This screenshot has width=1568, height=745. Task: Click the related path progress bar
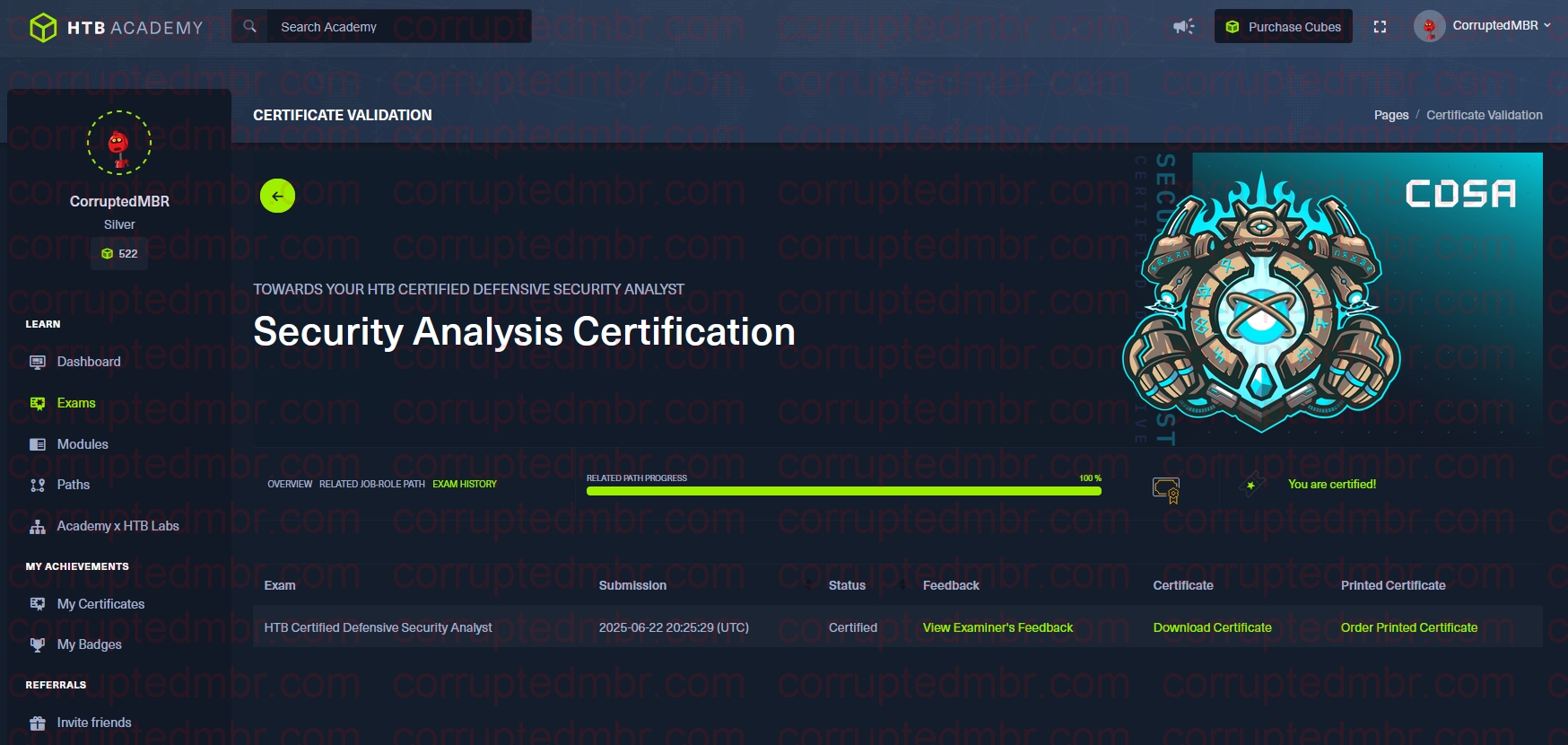[844, 491]
